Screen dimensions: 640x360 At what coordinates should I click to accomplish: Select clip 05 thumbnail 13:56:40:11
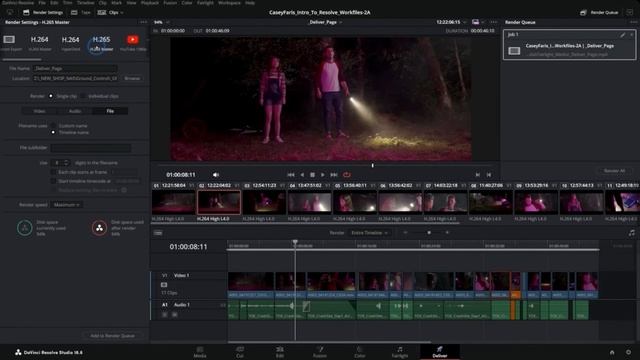355,202
